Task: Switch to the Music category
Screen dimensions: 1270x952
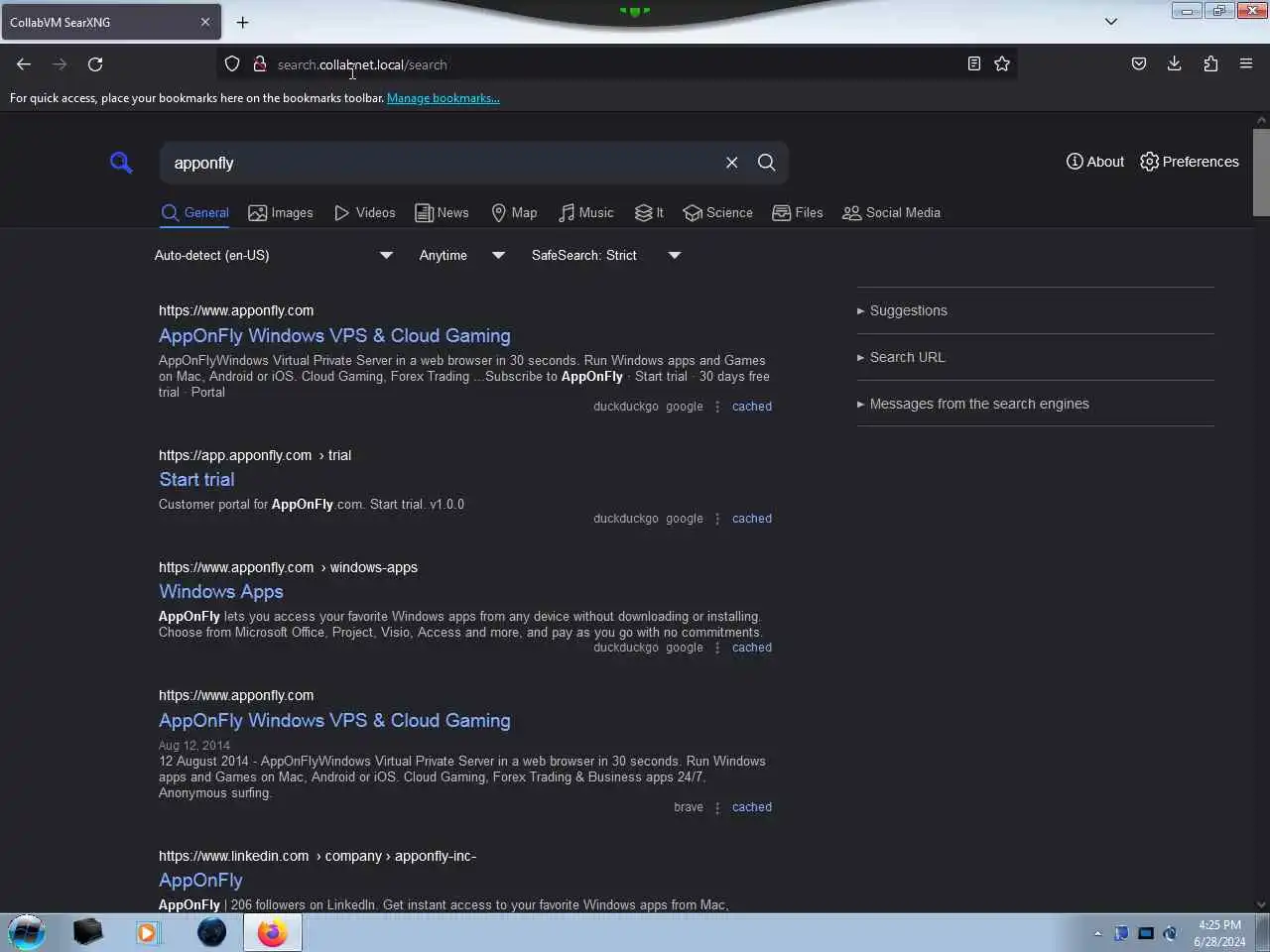Action: [585, 213]
